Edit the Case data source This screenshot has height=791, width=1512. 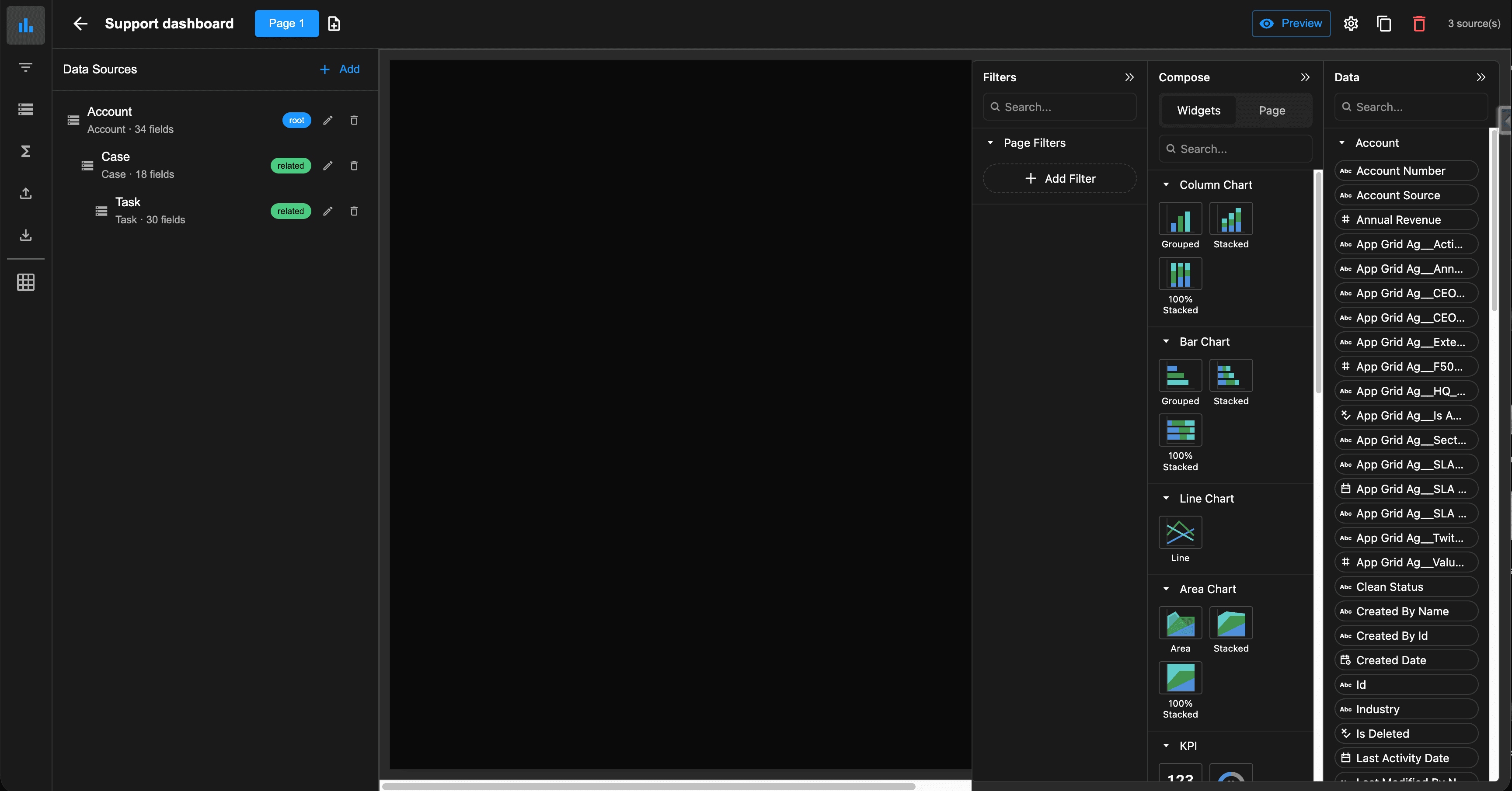pyautogui.click(x=328, y=166)
